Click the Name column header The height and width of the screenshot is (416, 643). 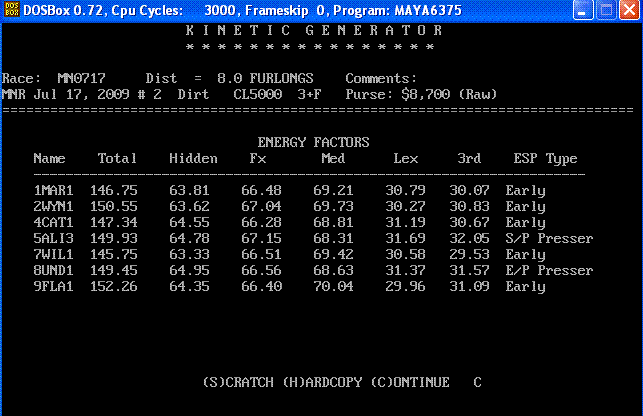49,158
